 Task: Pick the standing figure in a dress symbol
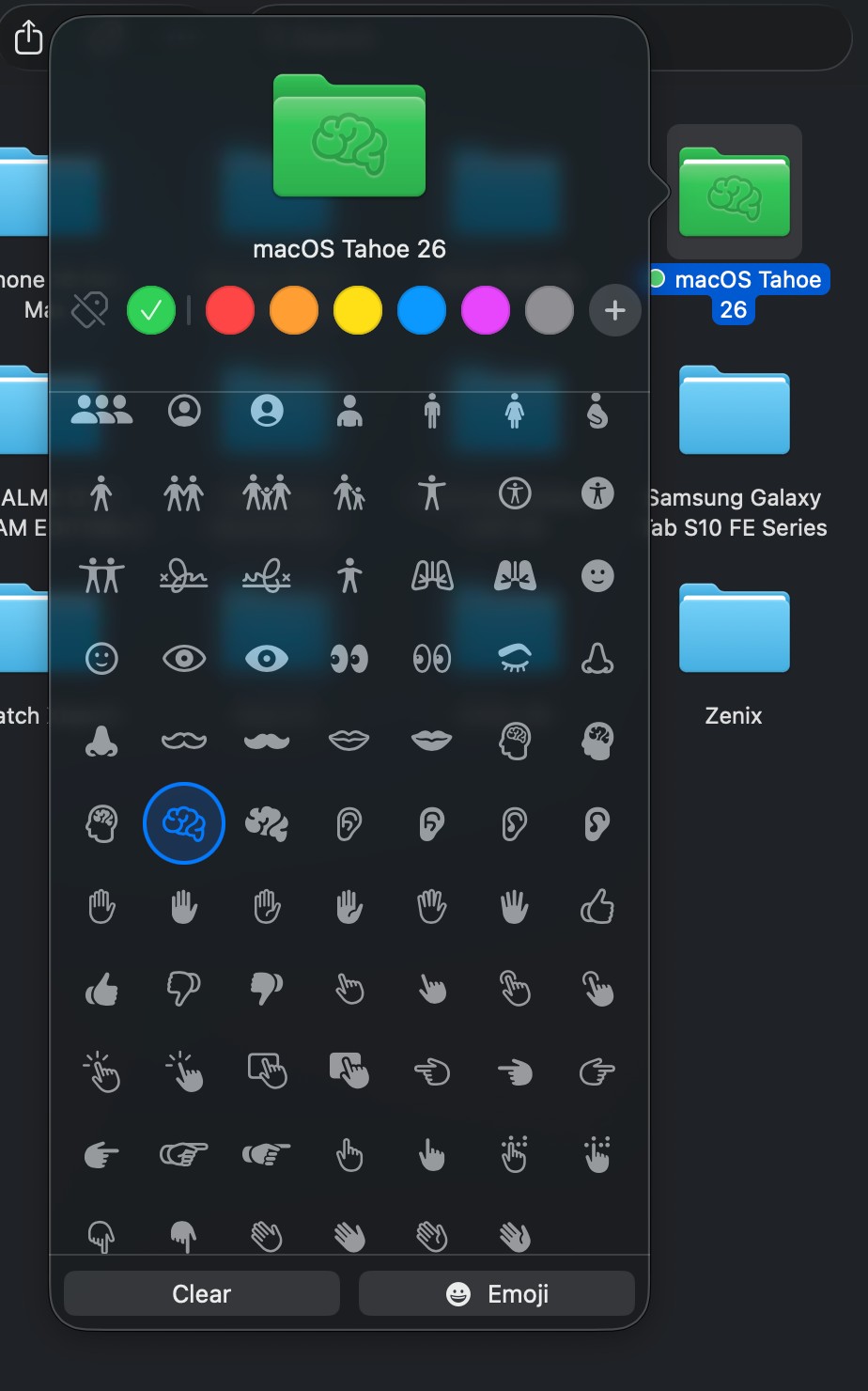(515, 411)
